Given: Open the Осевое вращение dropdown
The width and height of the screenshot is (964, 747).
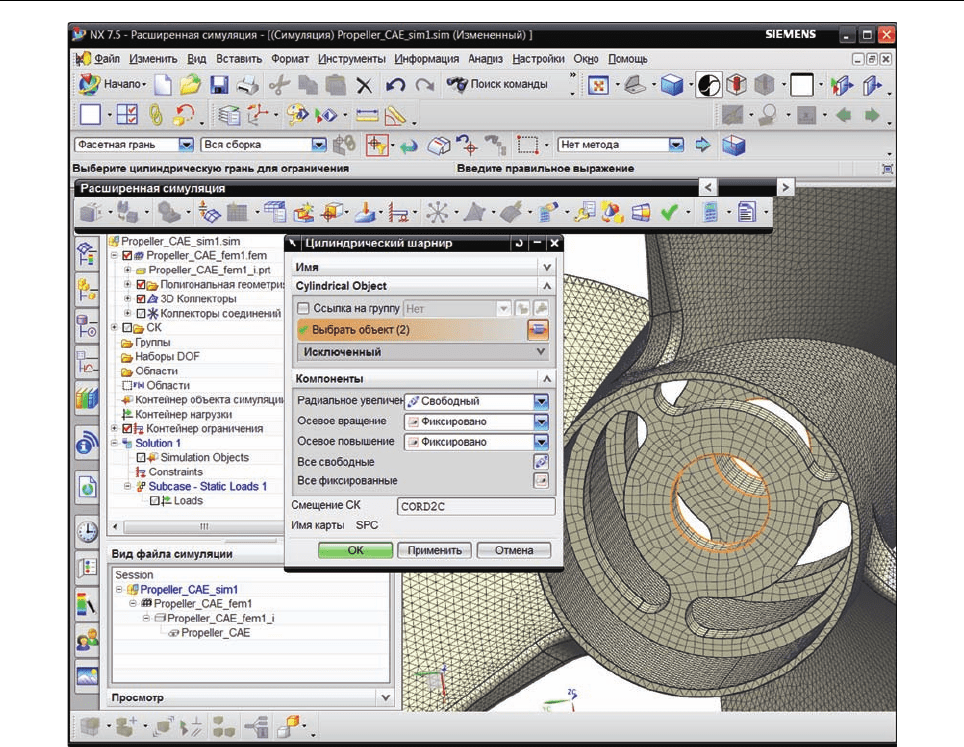Looking at the screenshot, I should point(540,422).
